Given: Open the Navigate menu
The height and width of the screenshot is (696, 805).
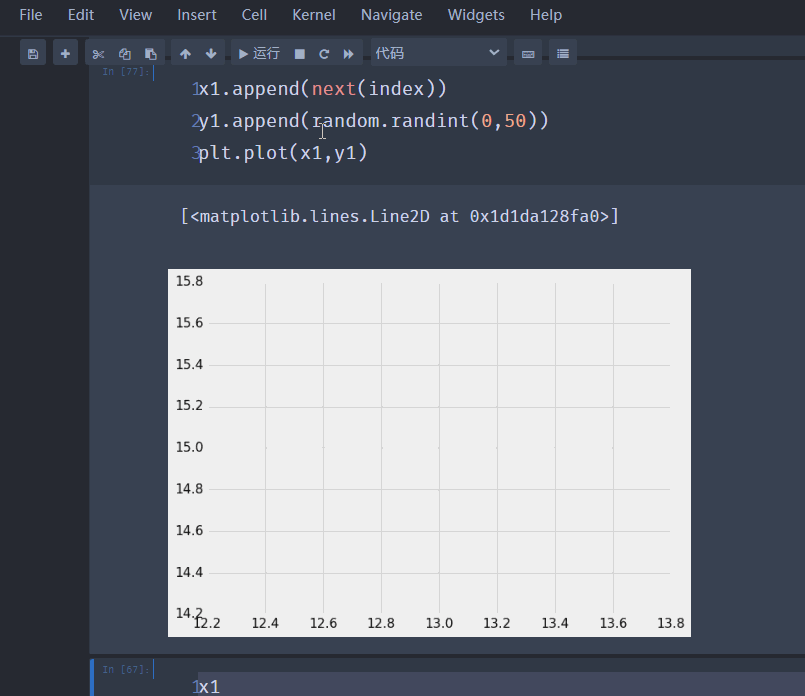Looking at the screenshot, I should coord(392,15).
